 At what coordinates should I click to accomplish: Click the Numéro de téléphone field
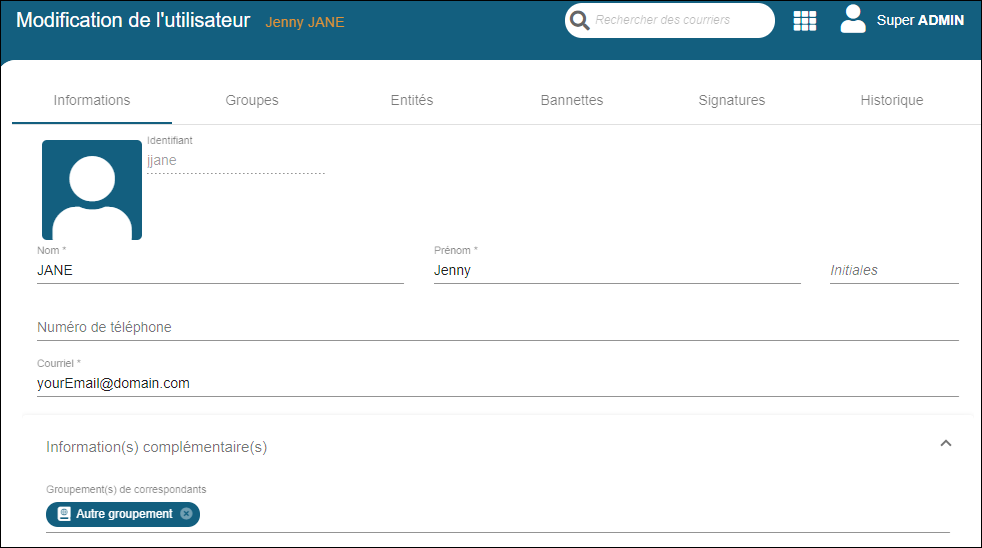click(x=497, y=327)
